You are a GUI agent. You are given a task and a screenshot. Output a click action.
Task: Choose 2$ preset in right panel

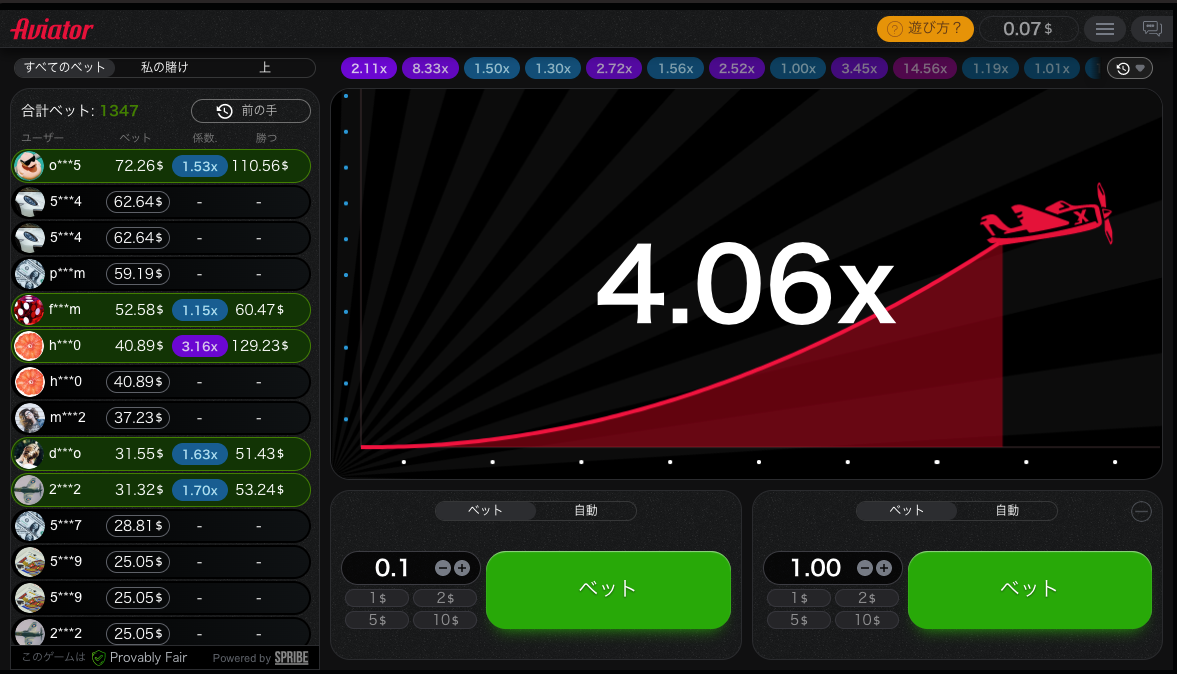867,598
